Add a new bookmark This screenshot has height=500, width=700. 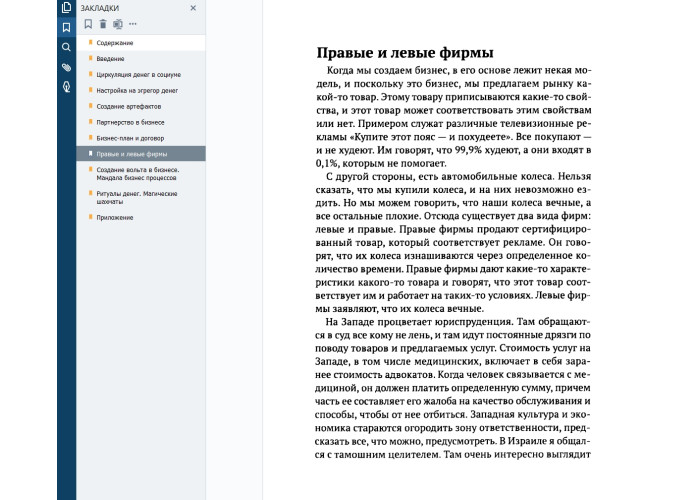click(88, 23)
